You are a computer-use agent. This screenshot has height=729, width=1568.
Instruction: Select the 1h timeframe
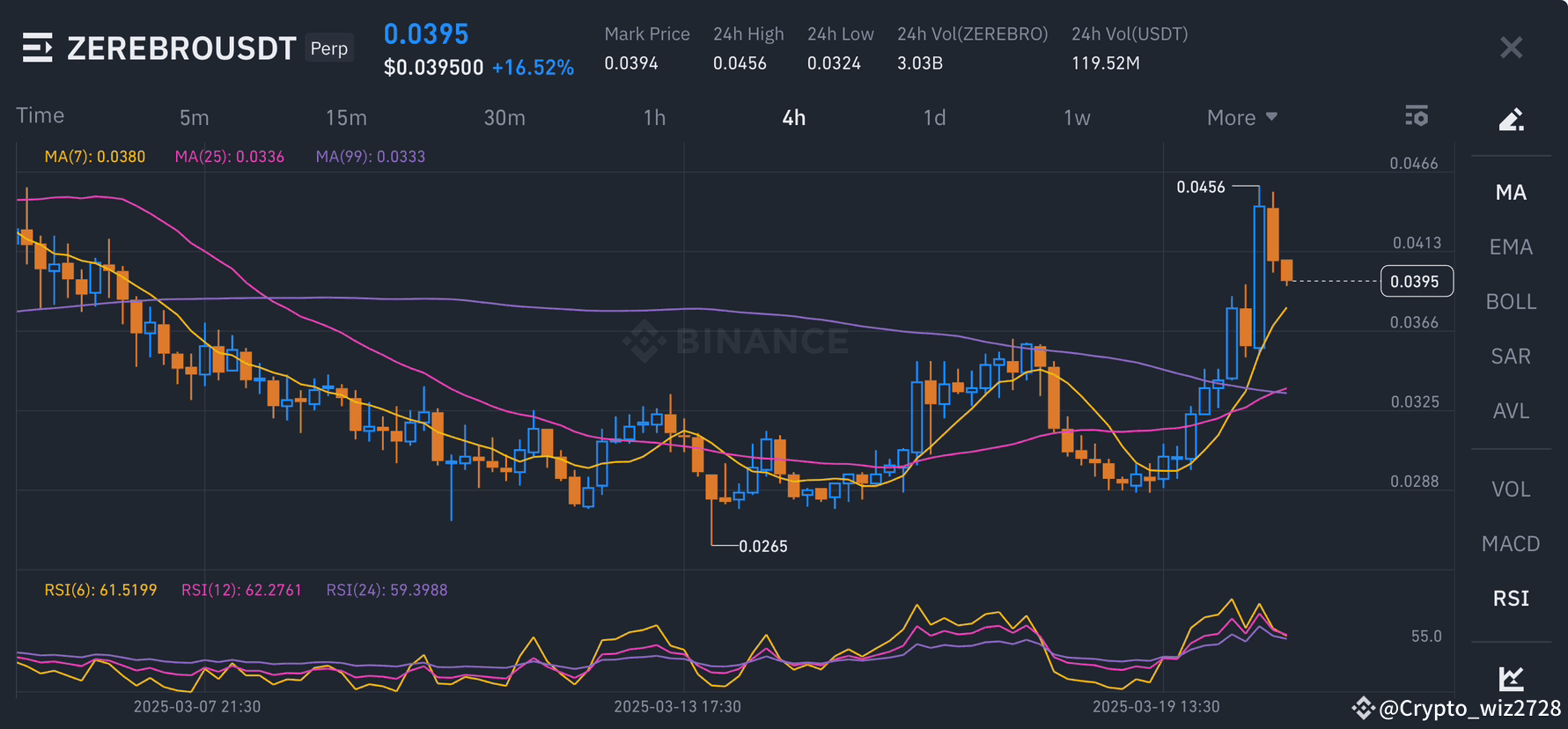click(654, 118)
